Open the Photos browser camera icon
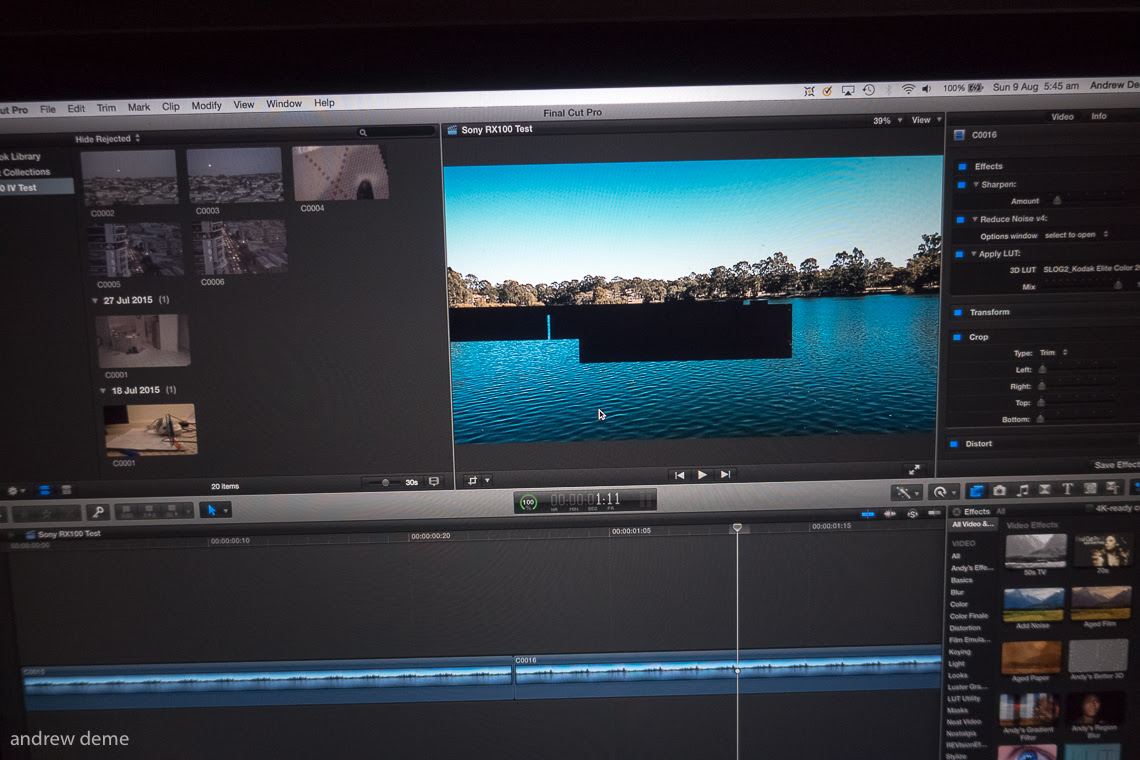Viewport: 1140px width, 760px height. click(x=1000, y=491)
